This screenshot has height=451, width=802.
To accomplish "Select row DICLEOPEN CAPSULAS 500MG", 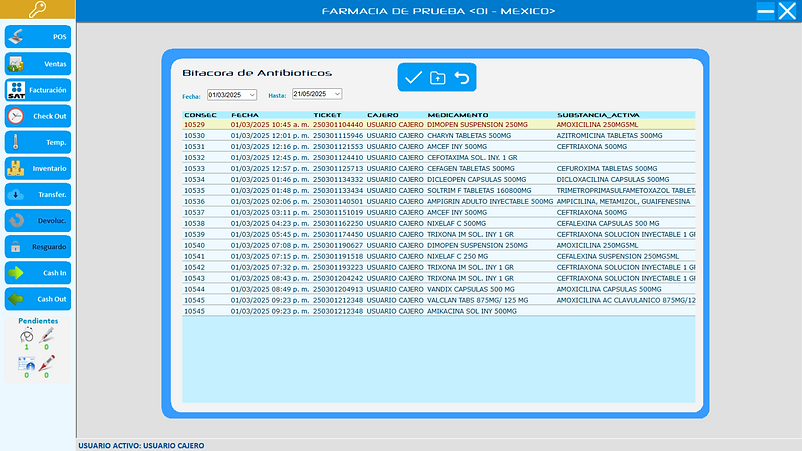I will tap(438, 179).
